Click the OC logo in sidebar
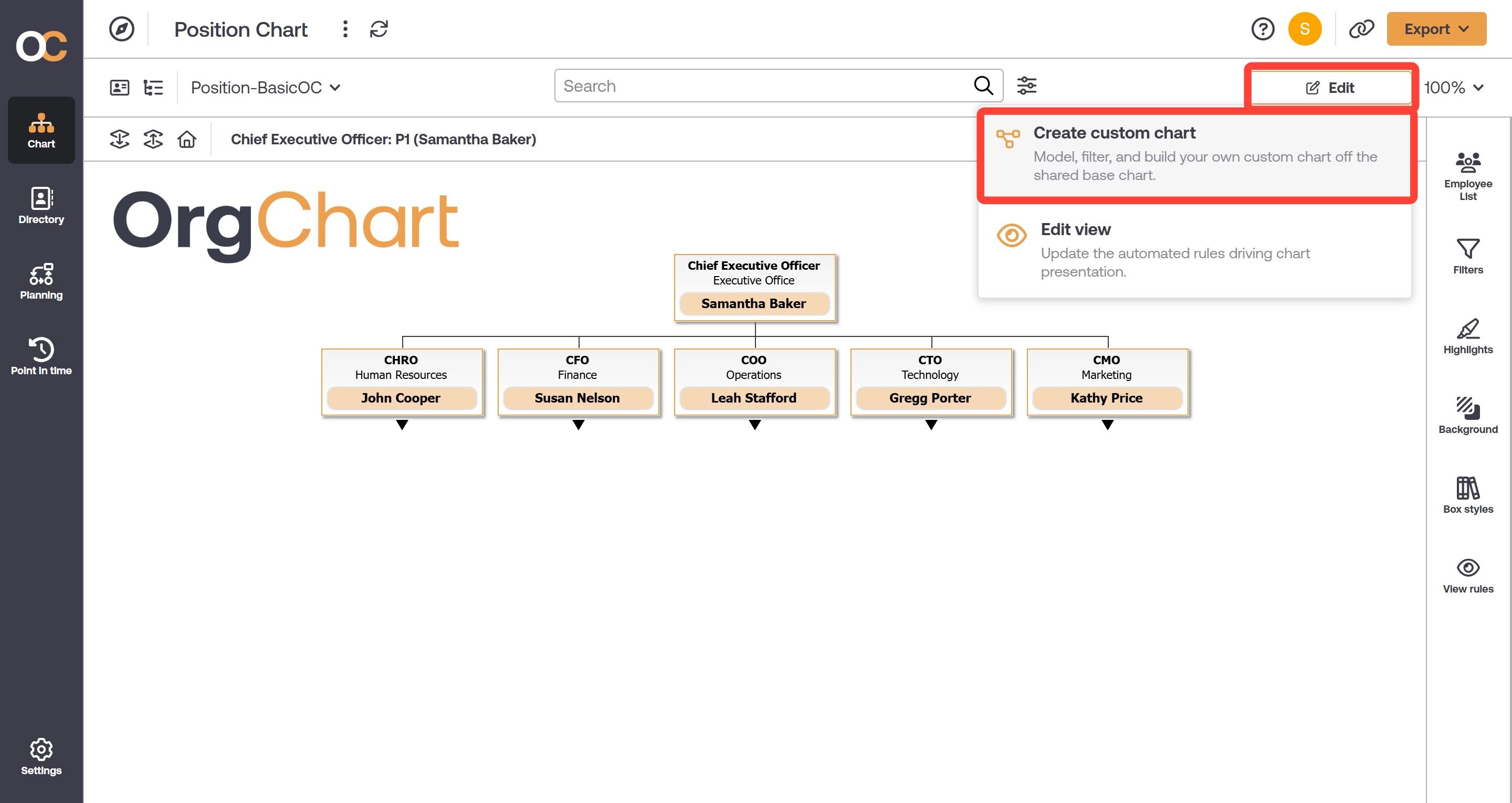Viewport: 1512px width, 803px height. coord(41,46)
